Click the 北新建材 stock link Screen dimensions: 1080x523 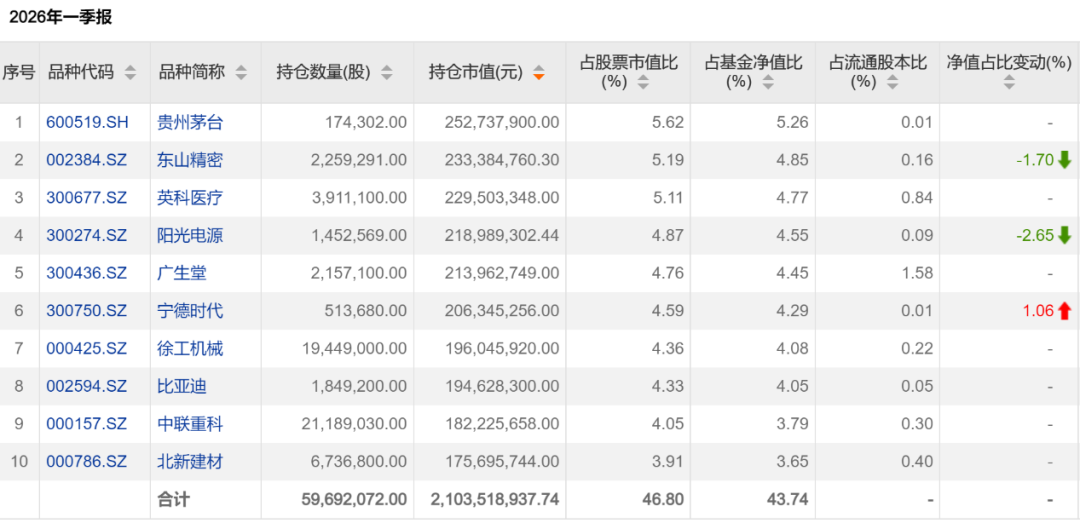tap(190, 461)
